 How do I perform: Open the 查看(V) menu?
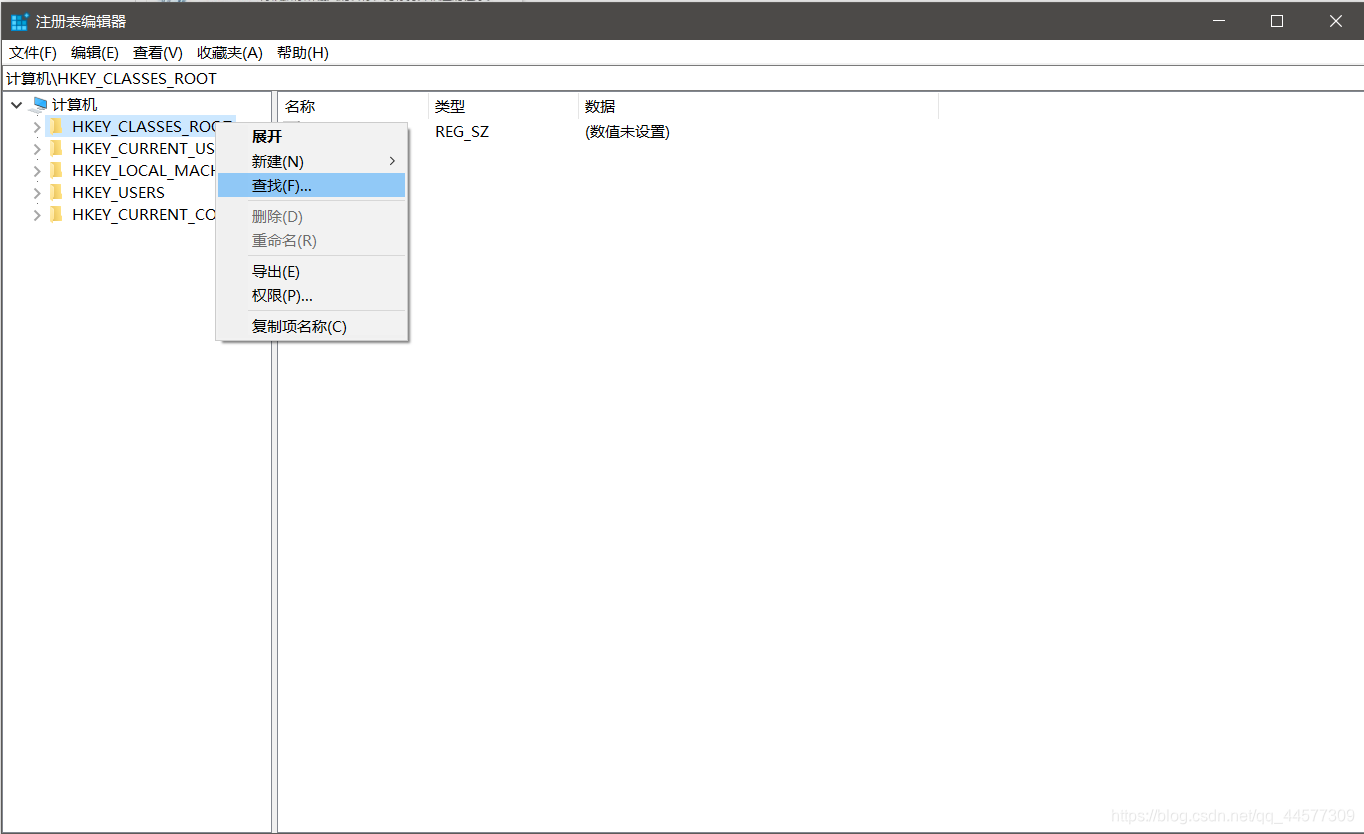tap(158, 53)
